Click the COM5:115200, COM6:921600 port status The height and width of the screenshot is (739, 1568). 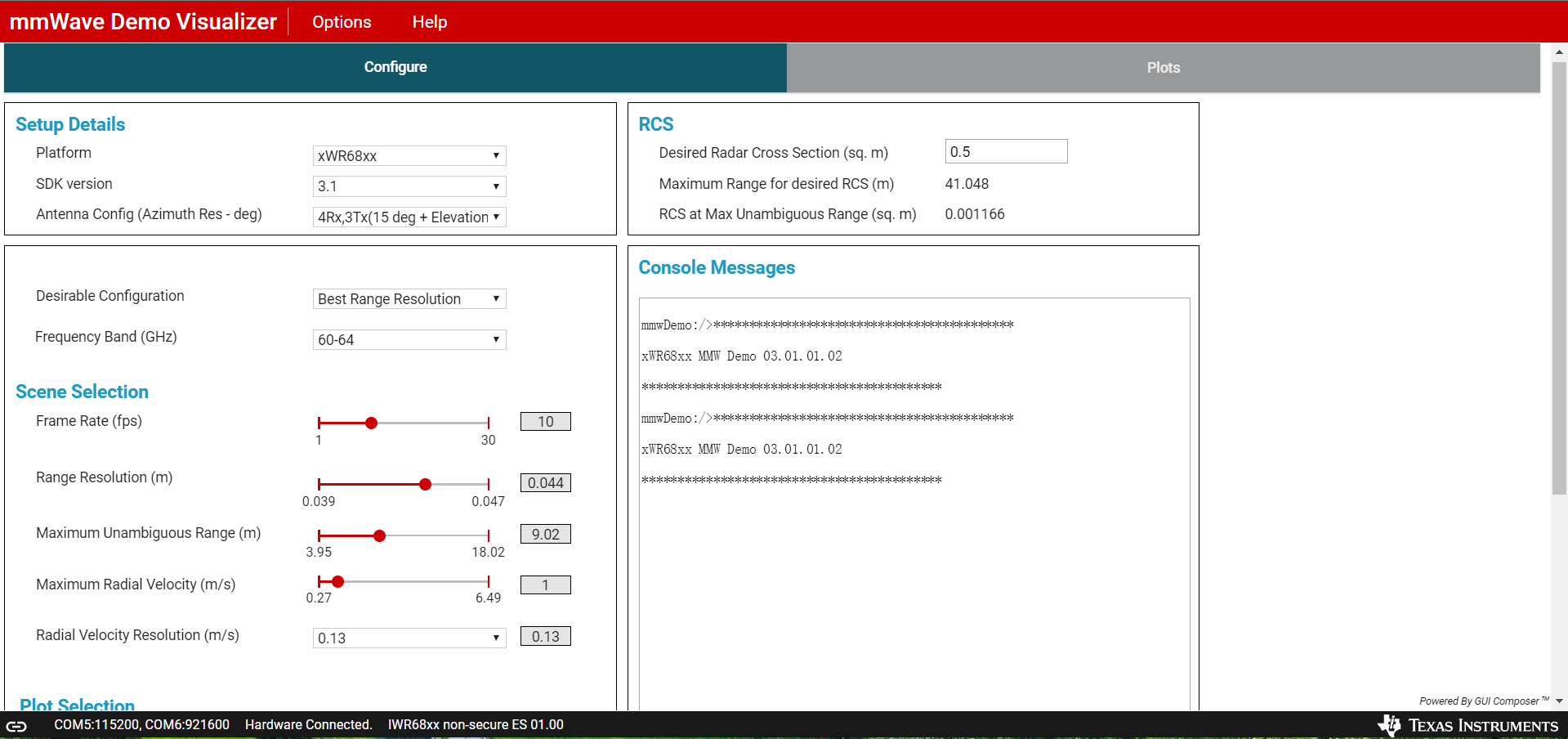coord(142,725)
